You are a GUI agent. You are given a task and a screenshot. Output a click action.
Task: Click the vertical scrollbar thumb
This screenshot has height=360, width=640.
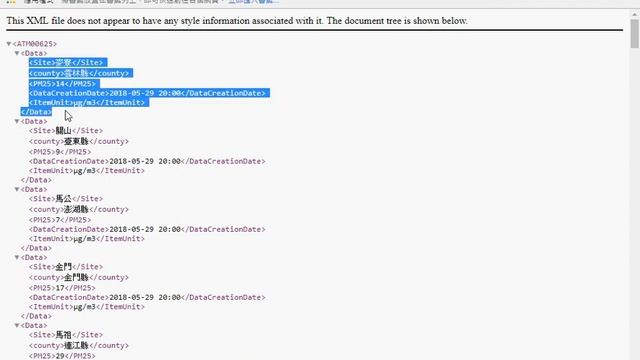[x=634, y=33]
